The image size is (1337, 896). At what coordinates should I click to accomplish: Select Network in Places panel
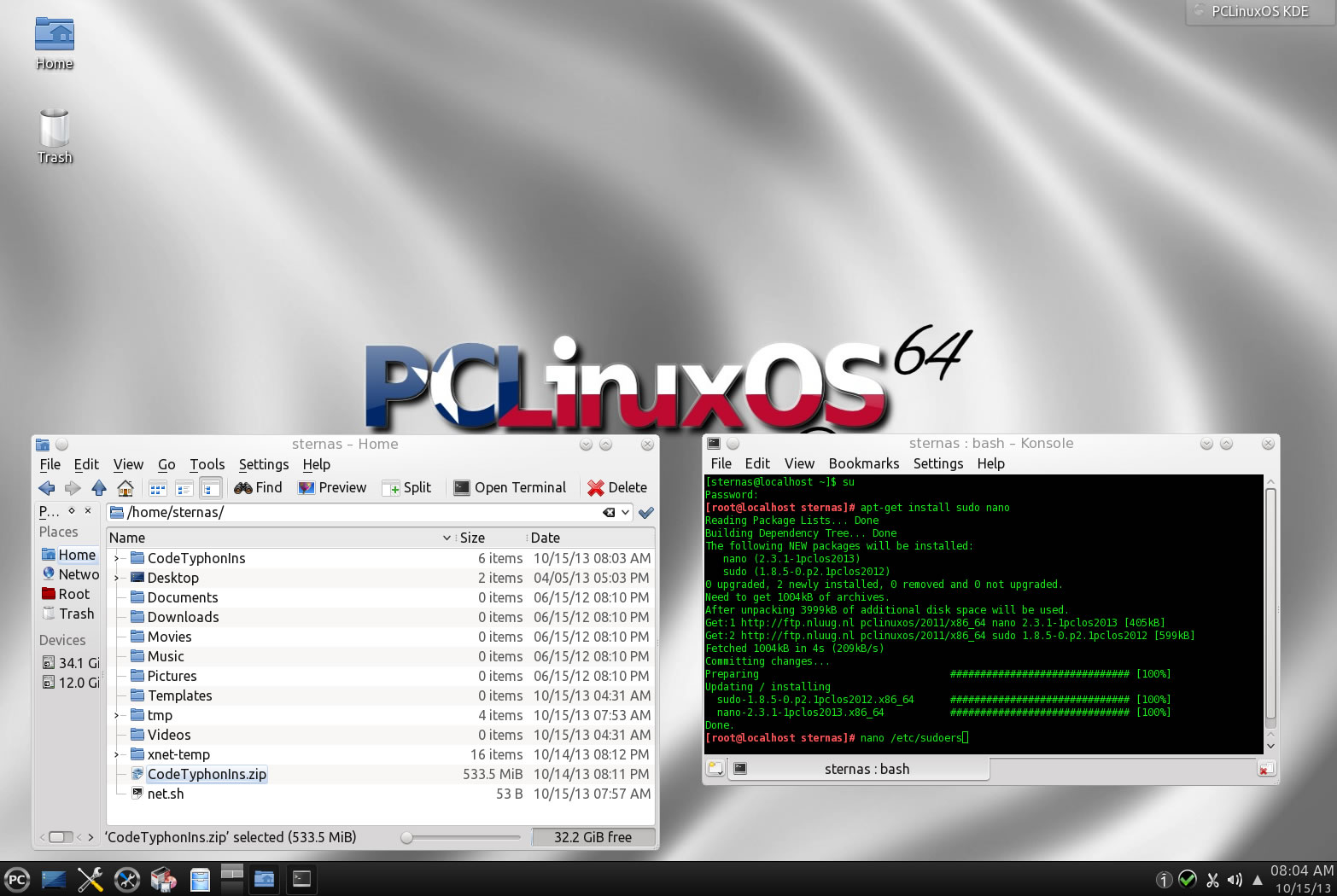pos(70,574)
